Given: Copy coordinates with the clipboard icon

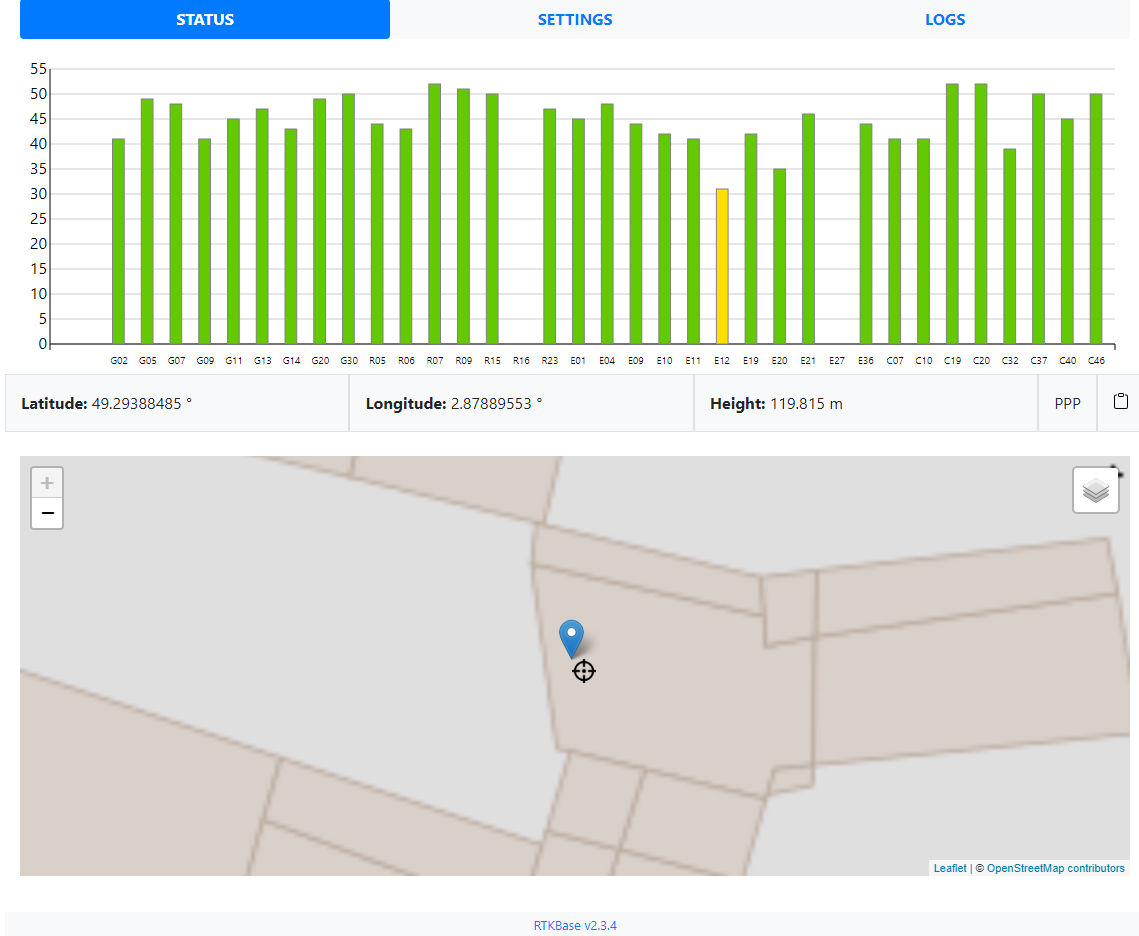Looking at the screenshot, I should coord(1120,402).
